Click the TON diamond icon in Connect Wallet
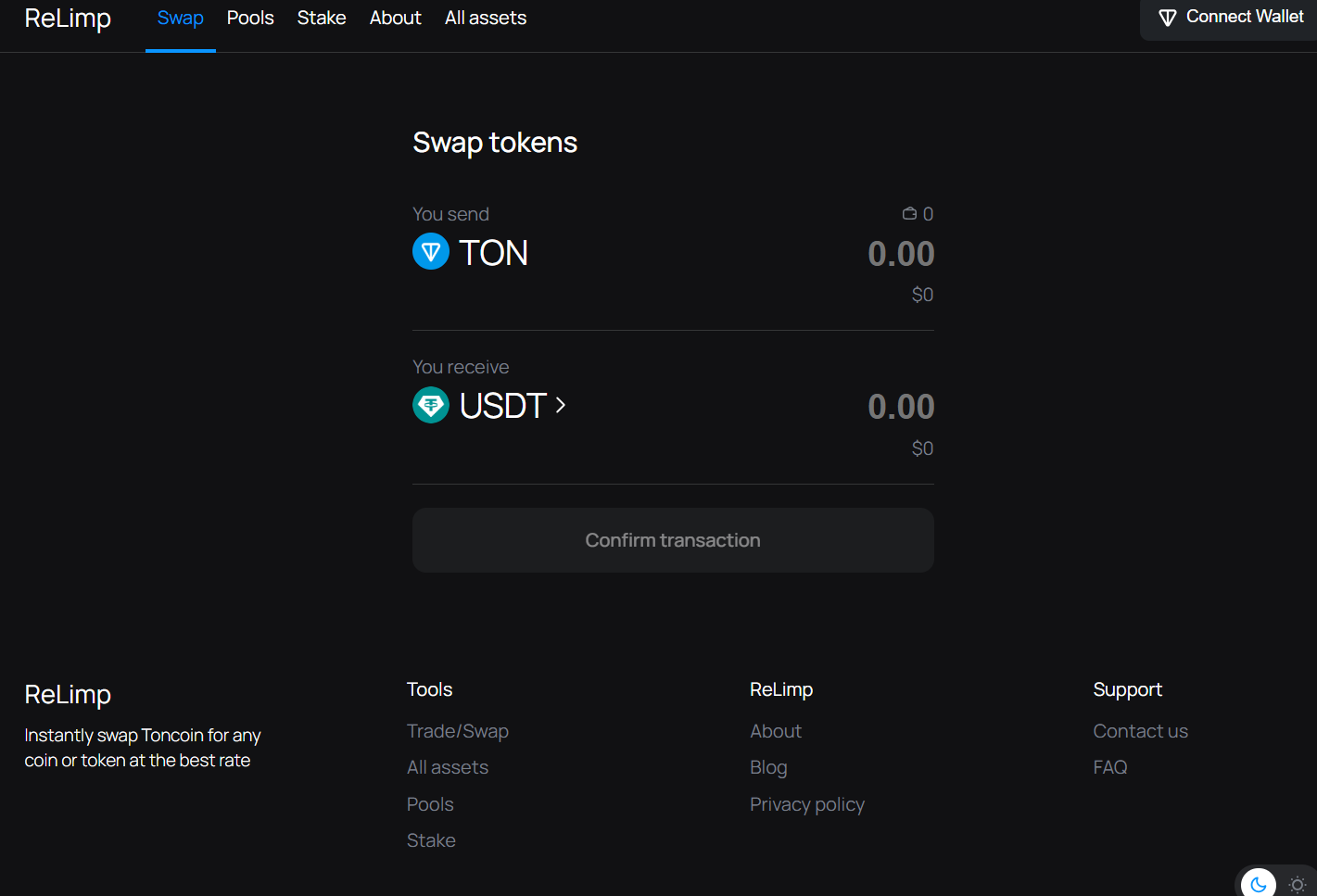The width and height of the screenshot is (1317, 896). [1168, 18]
